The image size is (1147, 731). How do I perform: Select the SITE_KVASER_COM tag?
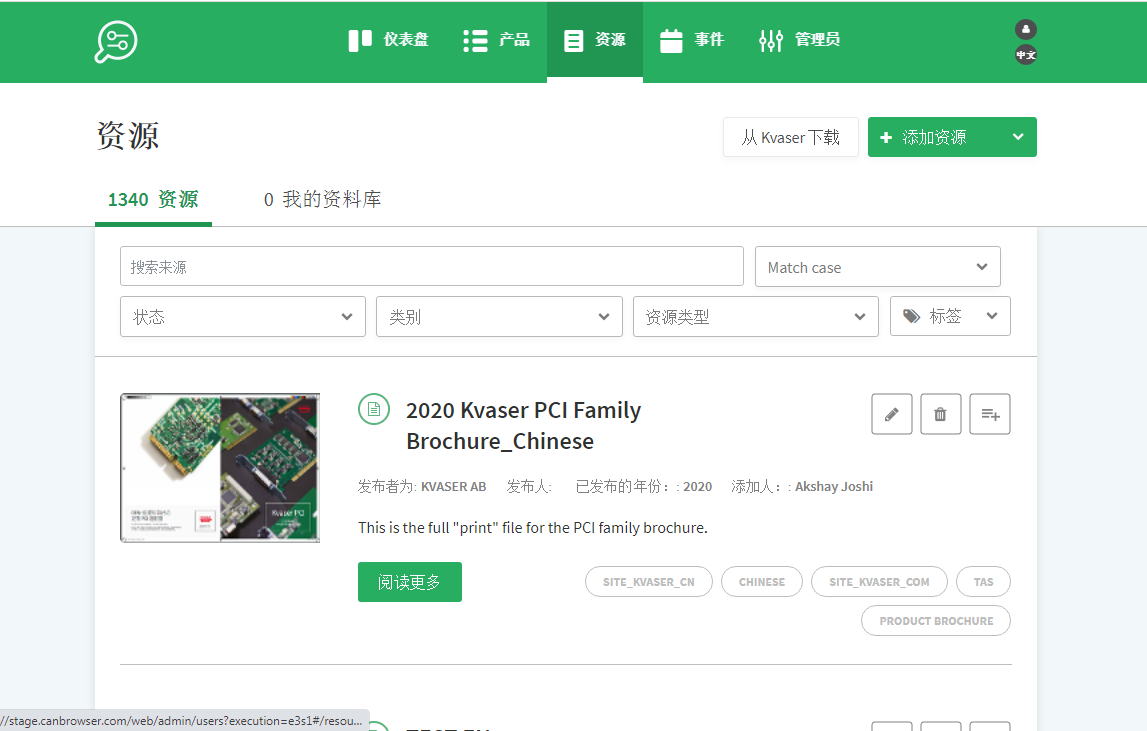point(879,582)
